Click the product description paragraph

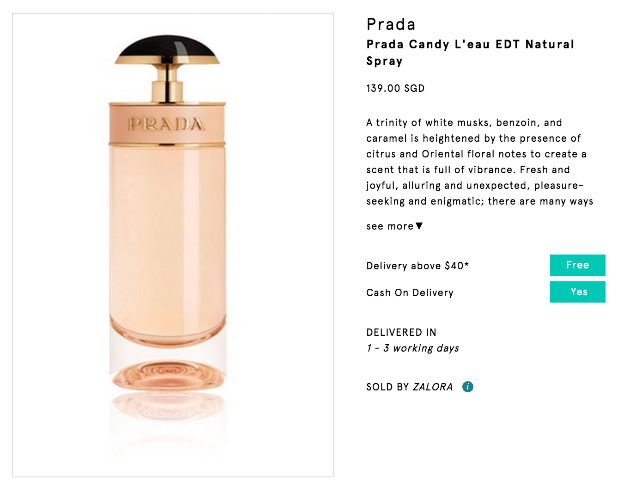click(479, 162)
